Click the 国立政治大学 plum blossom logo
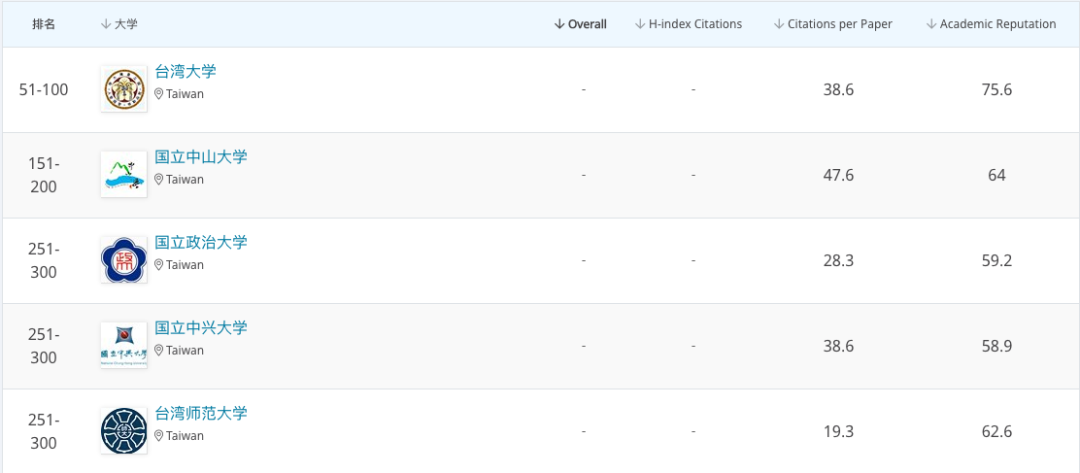The height and width of the screenshot is (473, 1080). (124, 260)
